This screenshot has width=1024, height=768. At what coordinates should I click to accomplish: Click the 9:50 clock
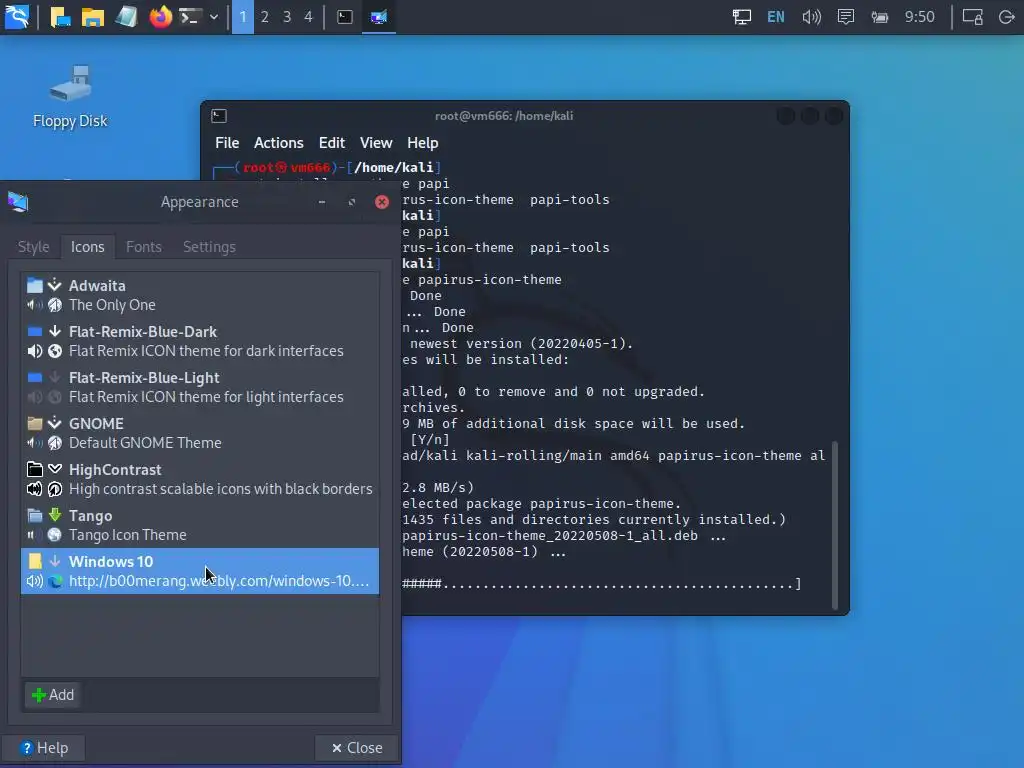920,17
